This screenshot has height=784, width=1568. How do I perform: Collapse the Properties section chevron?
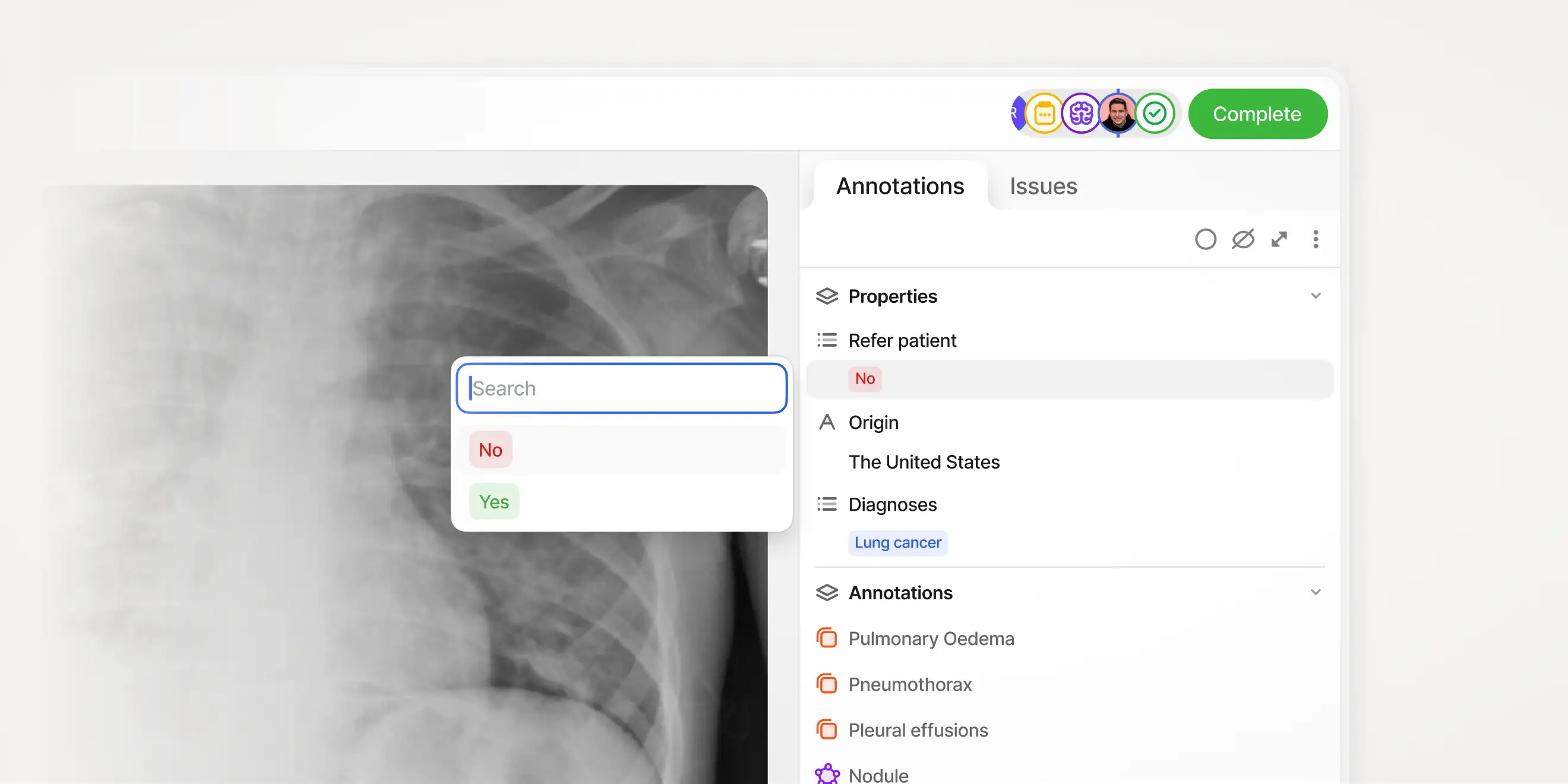click(x=1316, y=296)
